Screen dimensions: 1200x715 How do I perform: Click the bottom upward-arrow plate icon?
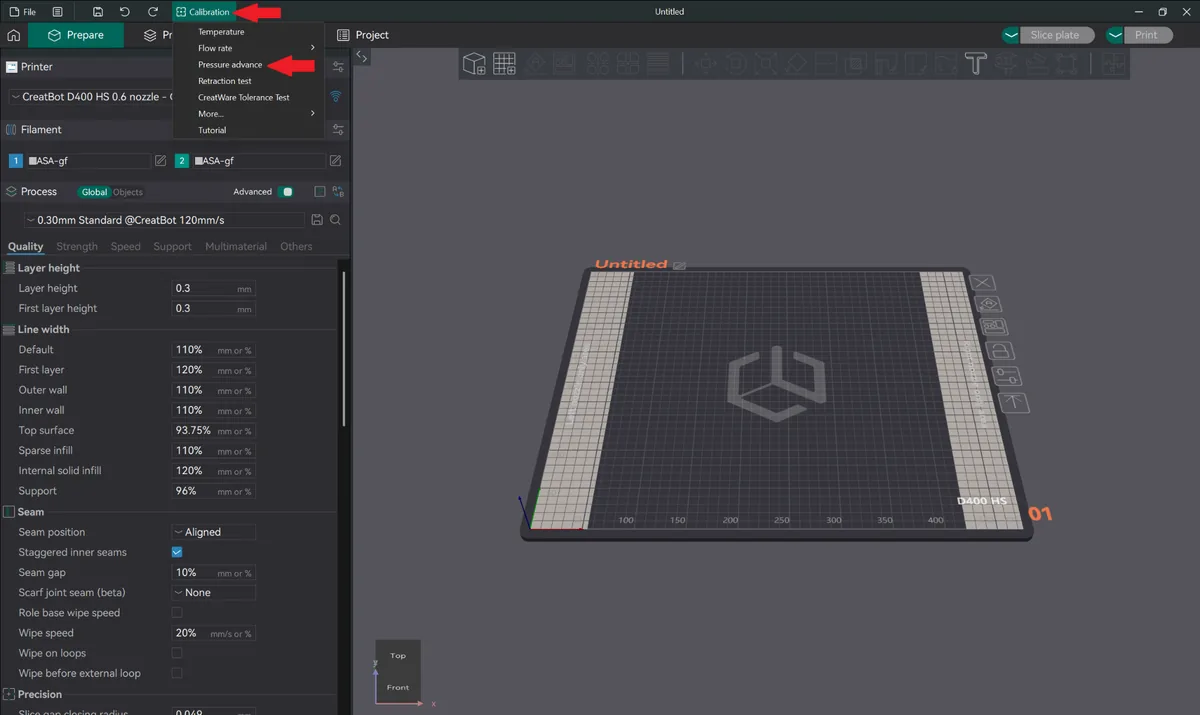[1014, 402]
